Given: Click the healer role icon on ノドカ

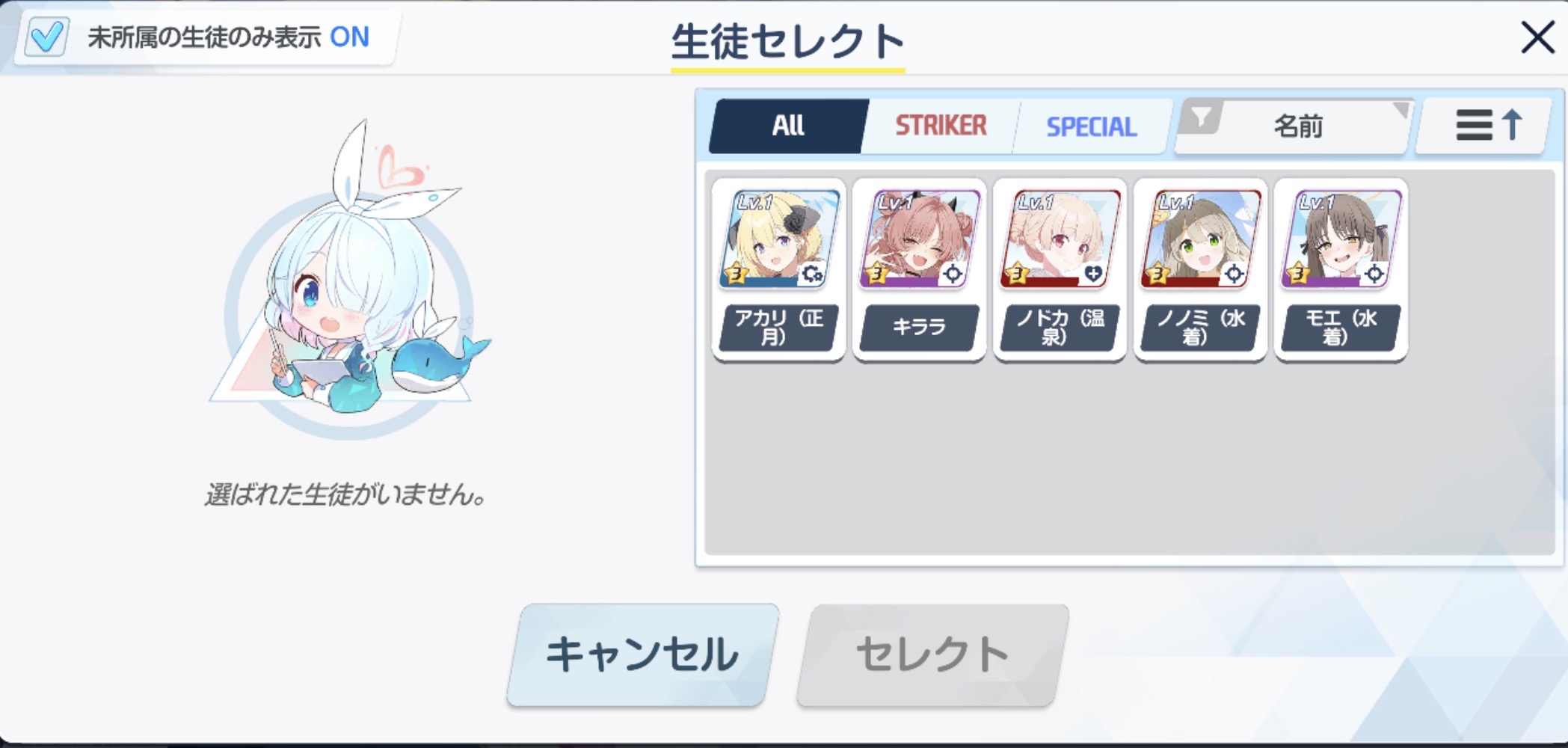Looking at the screenshot, I should tap(1093, 274).
